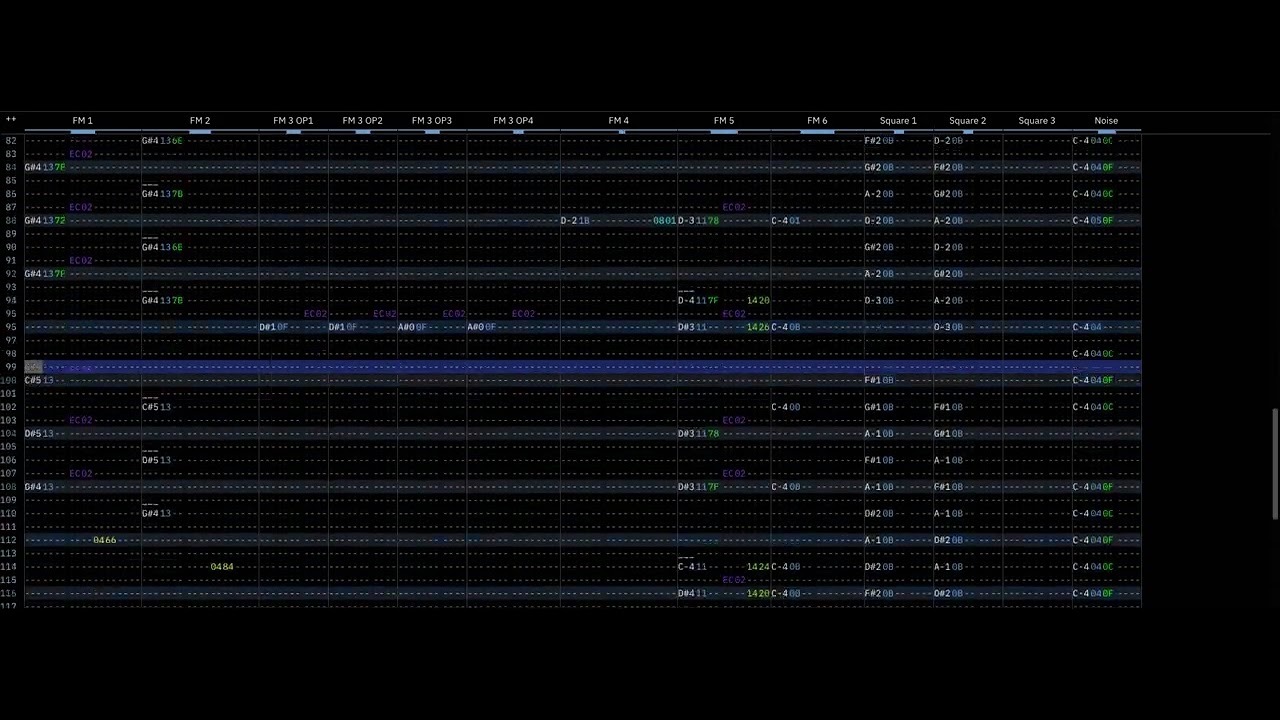This screenshot has height=720, width=1280.
Task: Click the FM 3 OP4 channel label
Action: (512, 121)
